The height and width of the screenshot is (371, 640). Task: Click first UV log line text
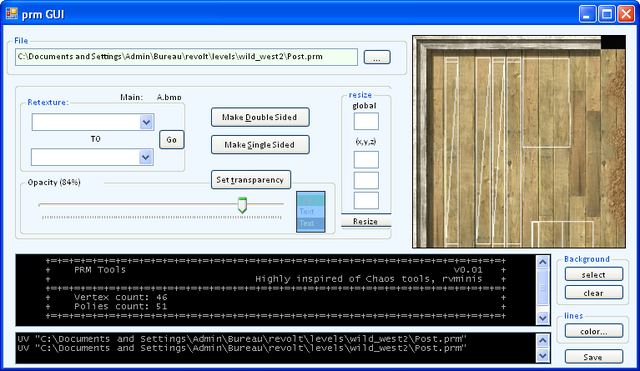point(242,339)
